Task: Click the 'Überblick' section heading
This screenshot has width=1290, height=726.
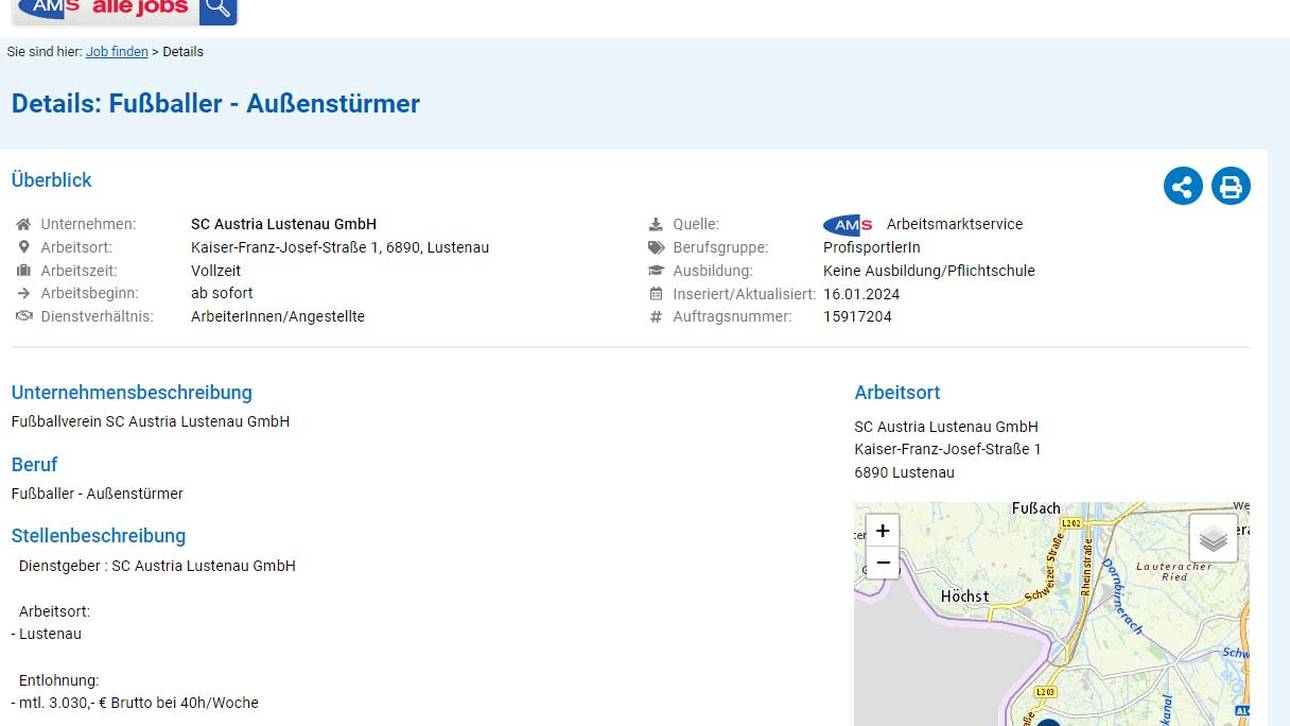Action: click(51, 180)
